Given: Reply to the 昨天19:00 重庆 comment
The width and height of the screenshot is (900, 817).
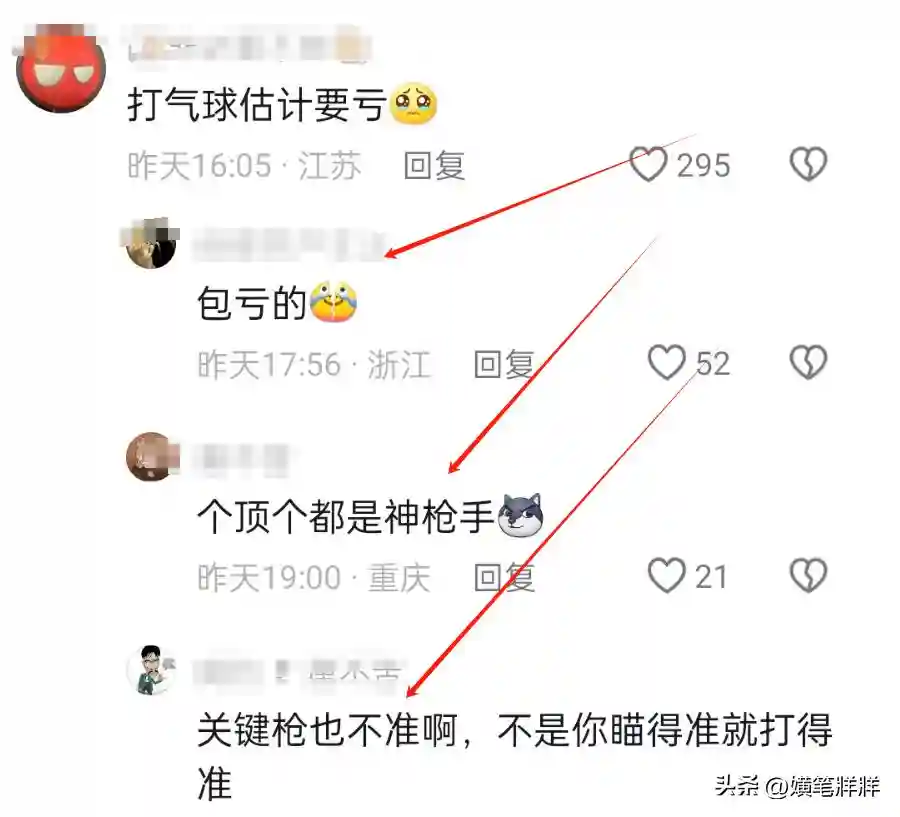Looking at the screenshot, I should (x=504, y=577).
